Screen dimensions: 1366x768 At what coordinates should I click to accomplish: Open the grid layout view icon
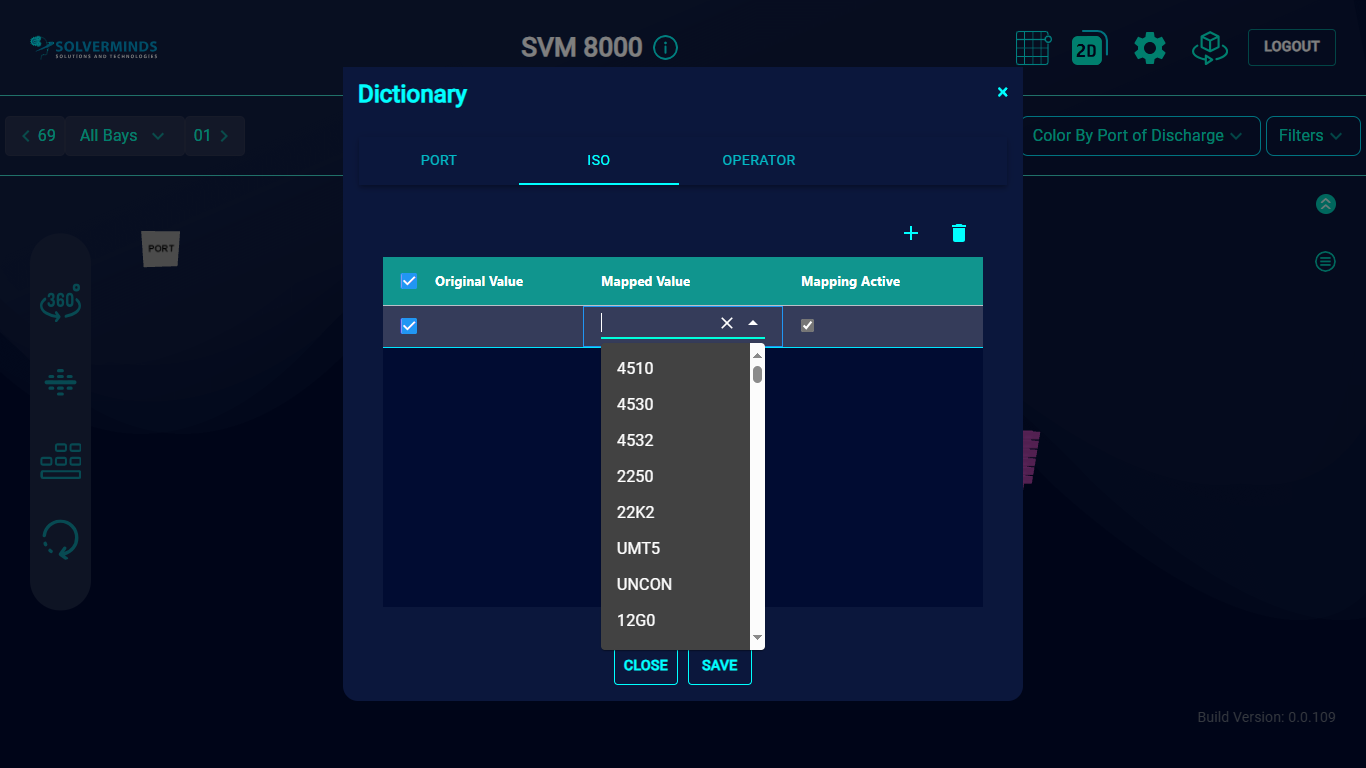point(1033,47)
